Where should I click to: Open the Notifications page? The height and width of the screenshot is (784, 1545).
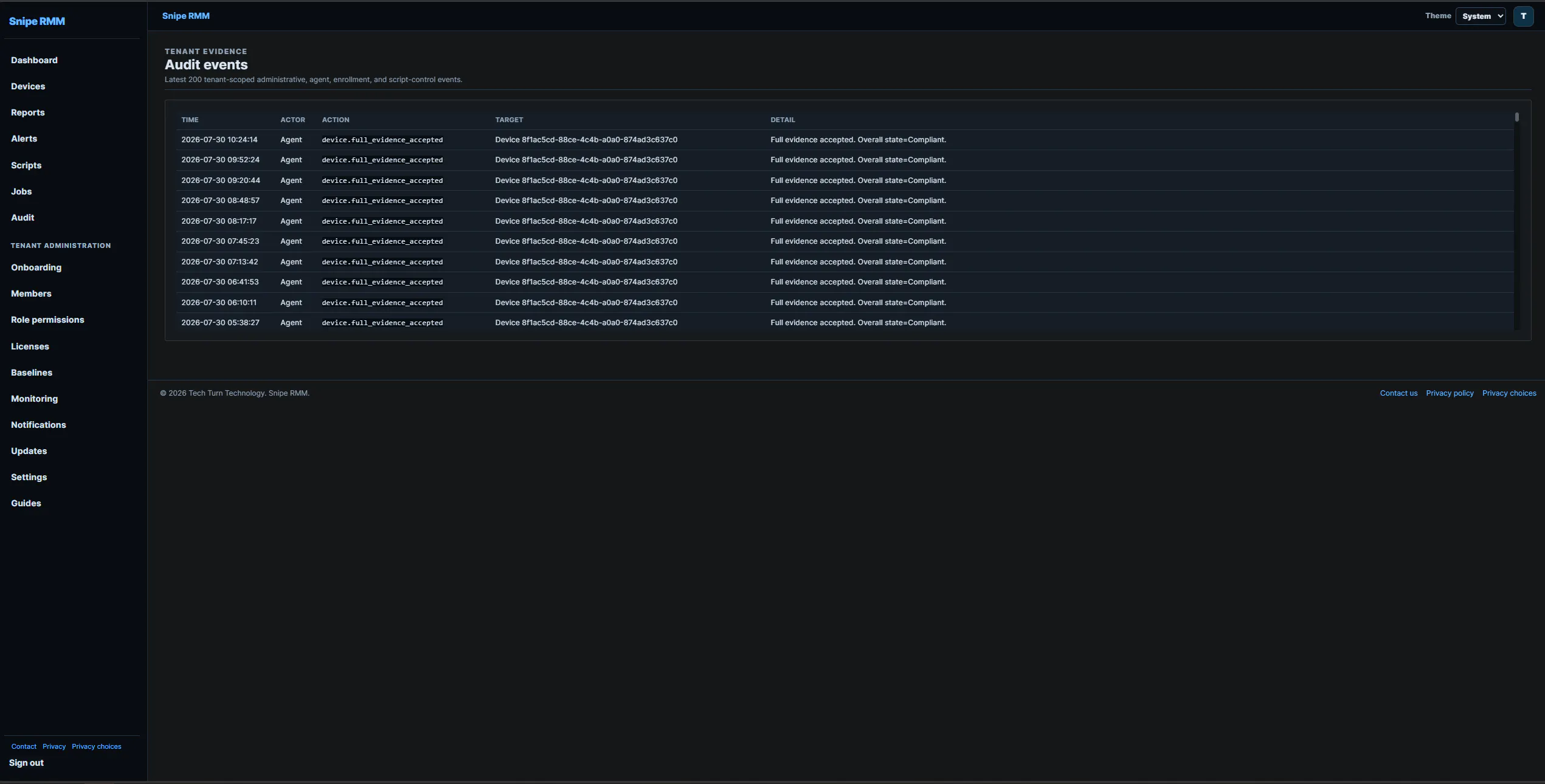(38, 425)
